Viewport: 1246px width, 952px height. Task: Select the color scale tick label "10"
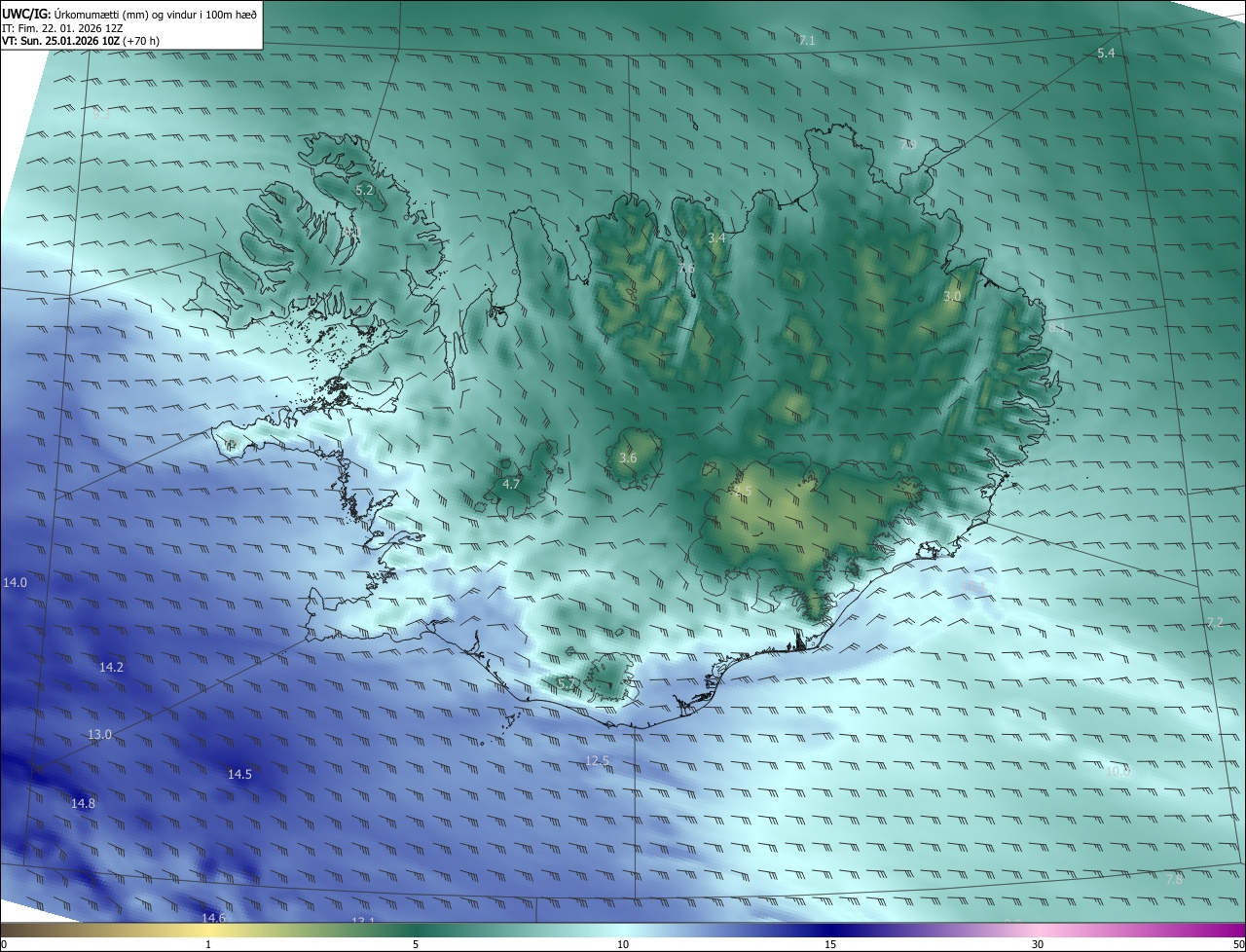[x=623, y=944]
